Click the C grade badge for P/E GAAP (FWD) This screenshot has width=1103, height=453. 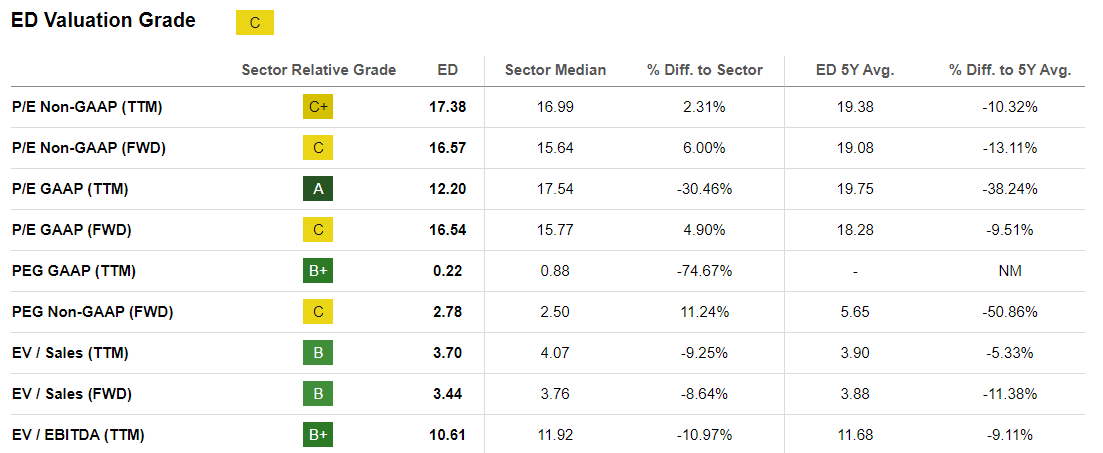point(318,229)
